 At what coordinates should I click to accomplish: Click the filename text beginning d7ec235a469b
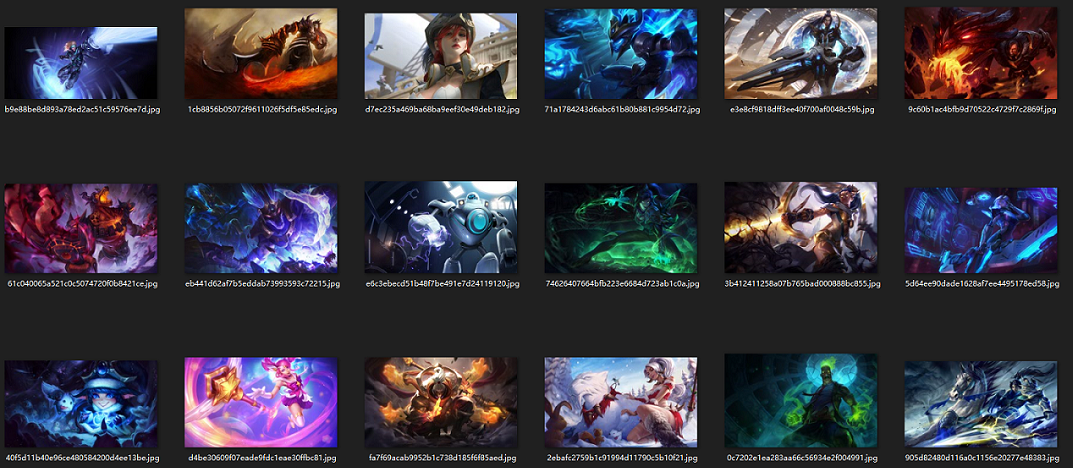(x=442, y=109)
